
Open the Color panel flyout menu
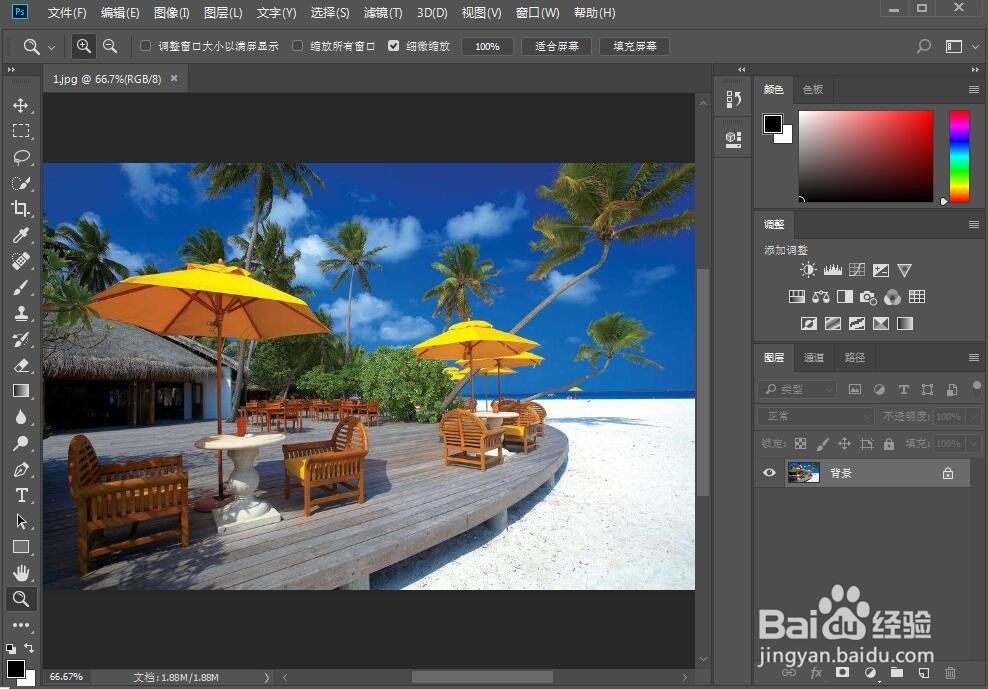click(974, 90)
